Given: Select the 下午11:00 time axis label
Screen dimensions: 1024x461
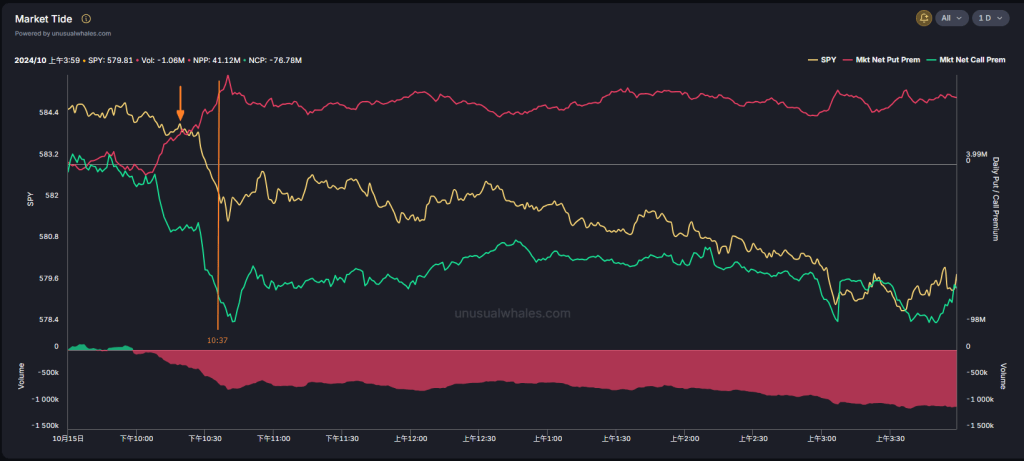Looking at the screenshot, I should tap(273, 438).
